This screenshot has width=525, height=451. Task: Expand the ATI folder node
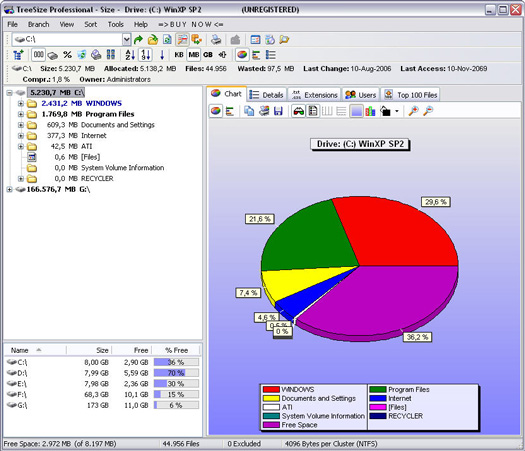21,146
